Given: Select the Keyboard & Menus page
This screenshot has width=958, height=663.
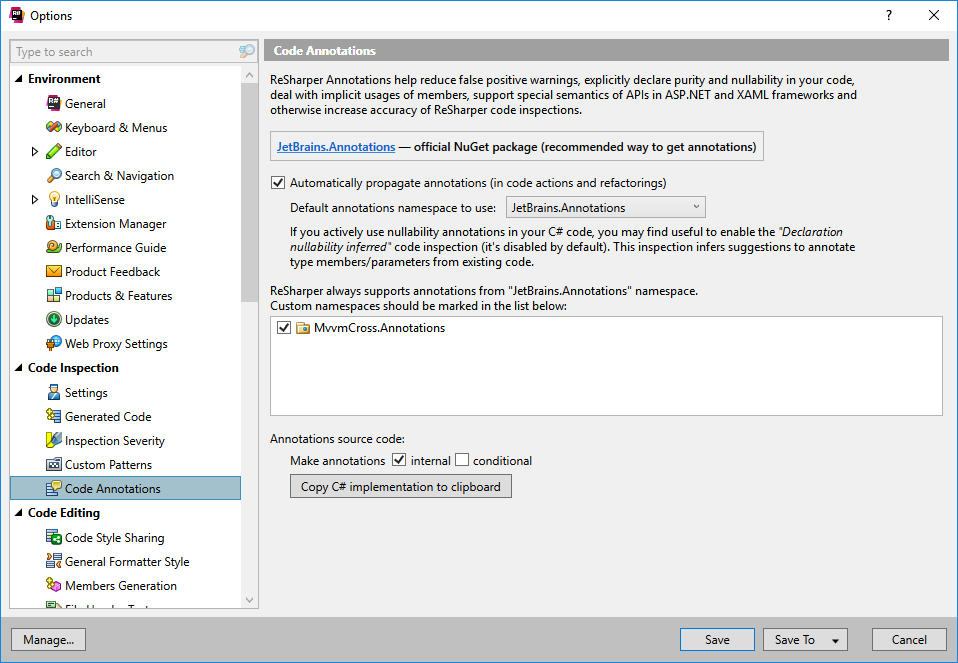Looking at the screenshot, I should (x=115, y=127).
